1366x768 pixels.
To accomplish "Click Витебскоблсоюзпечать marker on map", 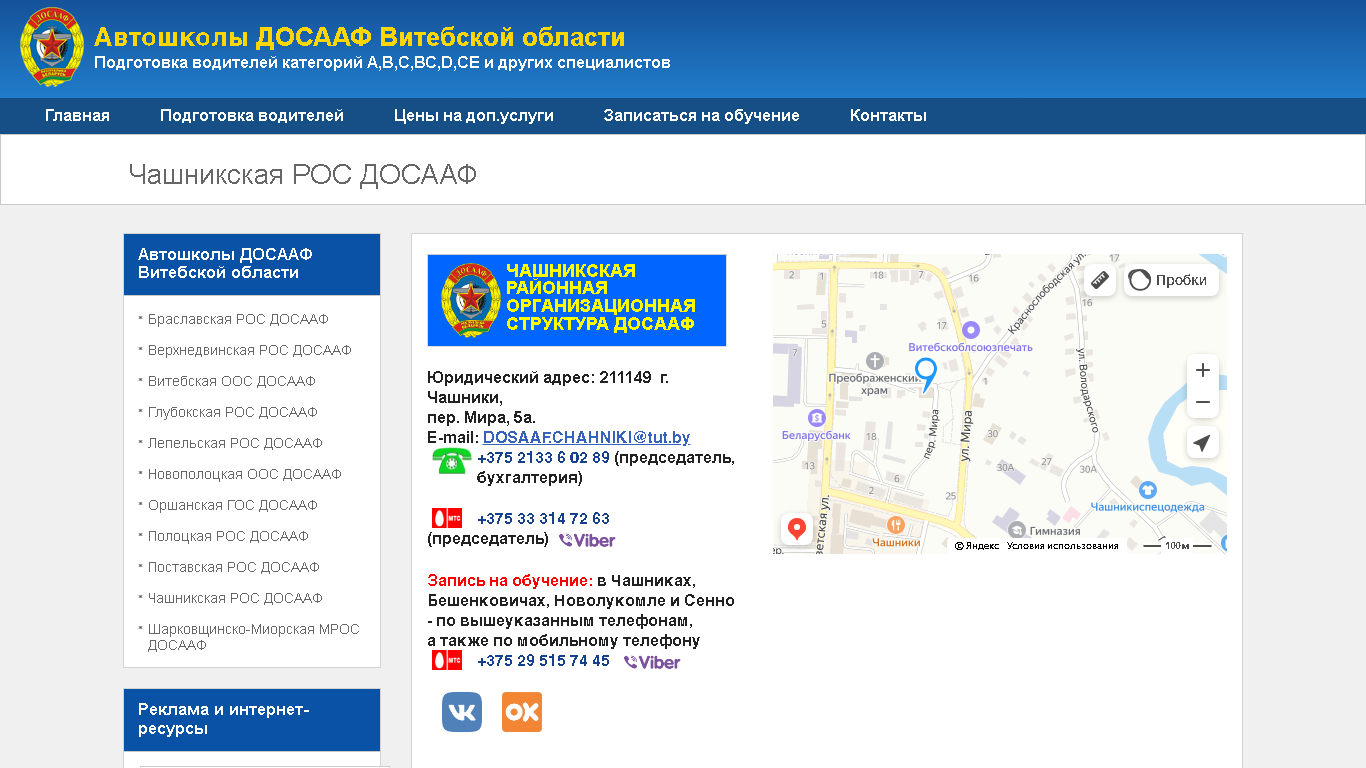I will pyautogui.click(x=970, y=329).
